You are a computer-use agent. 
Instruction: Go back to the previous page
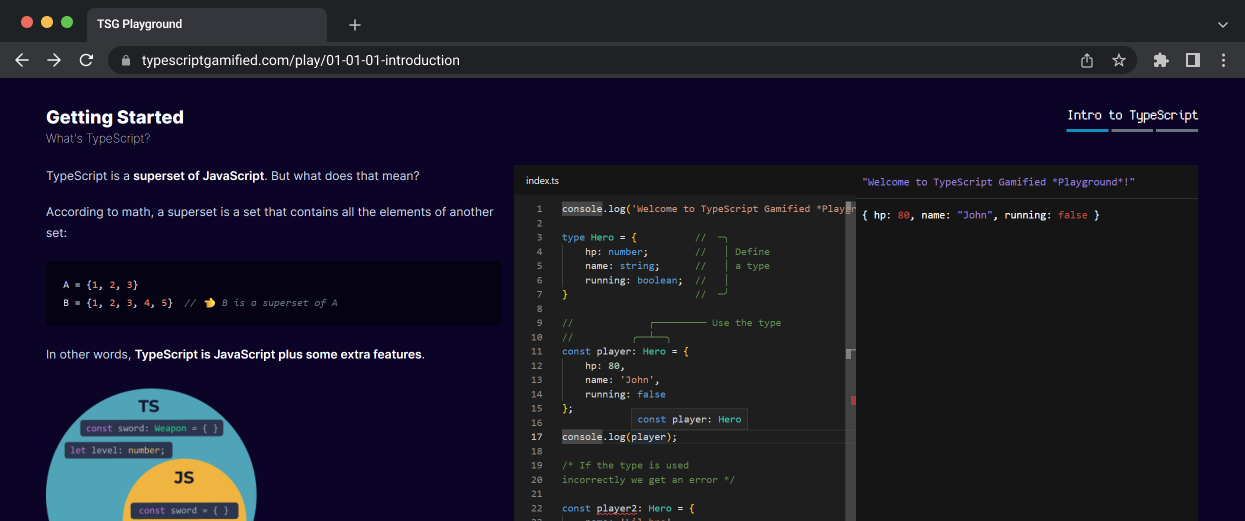pyautogui.click(x=22, y=60)
